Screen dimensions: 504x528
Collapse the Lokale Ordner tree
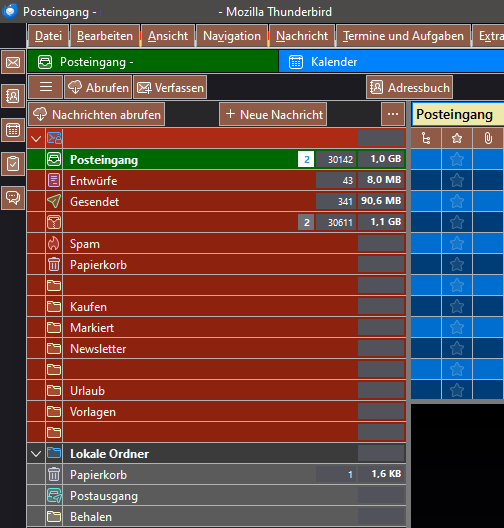[x=36, y=454]
